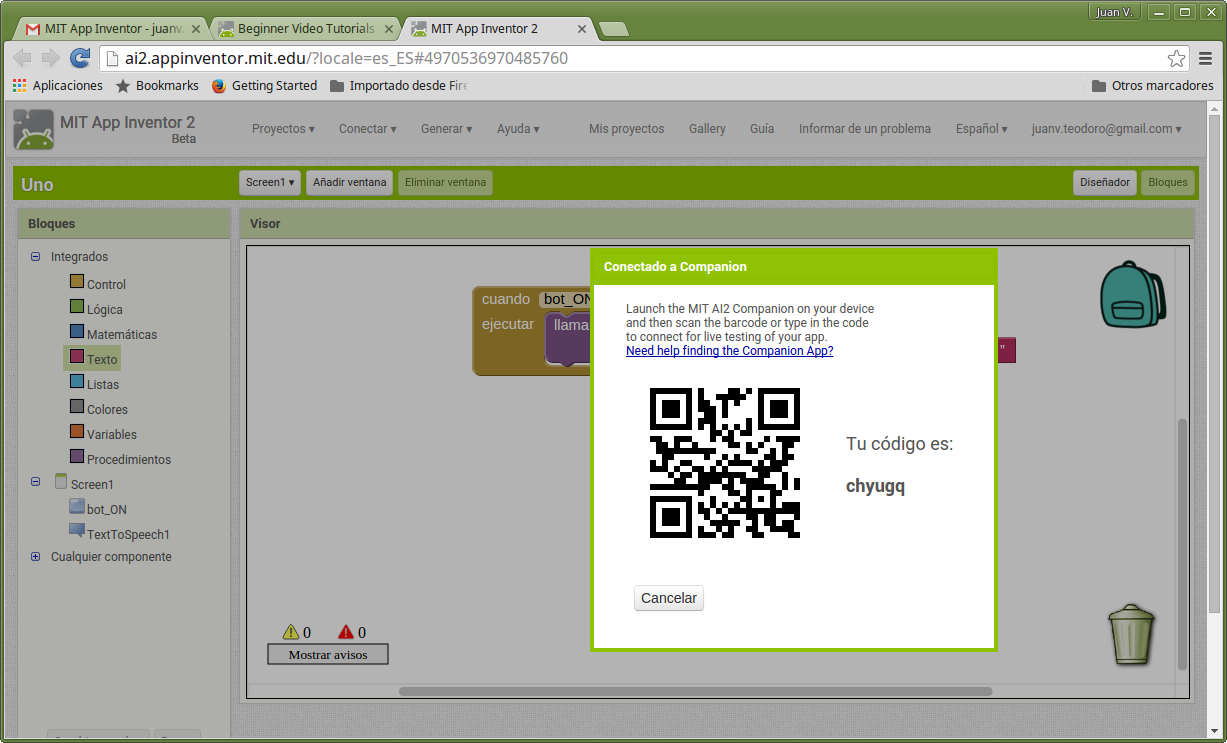1227x743 pixels.
Task: Switch to the Diseñador view
Action: tap(1104, 183)
